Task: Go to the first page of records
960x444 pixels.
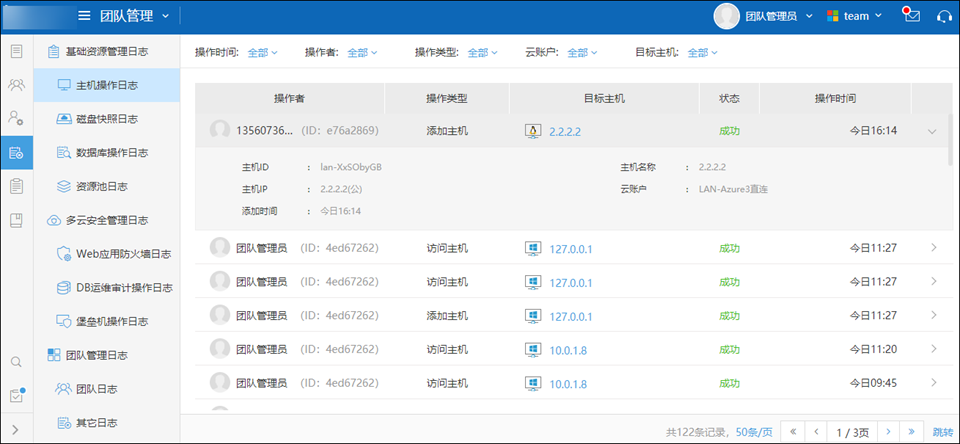Action: pyautogui.click(x=792, y=431)
